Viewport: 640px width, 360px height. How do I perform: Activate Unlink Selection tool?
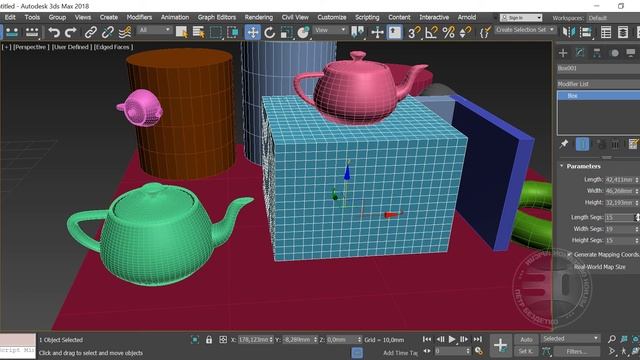tap(108, 32)
